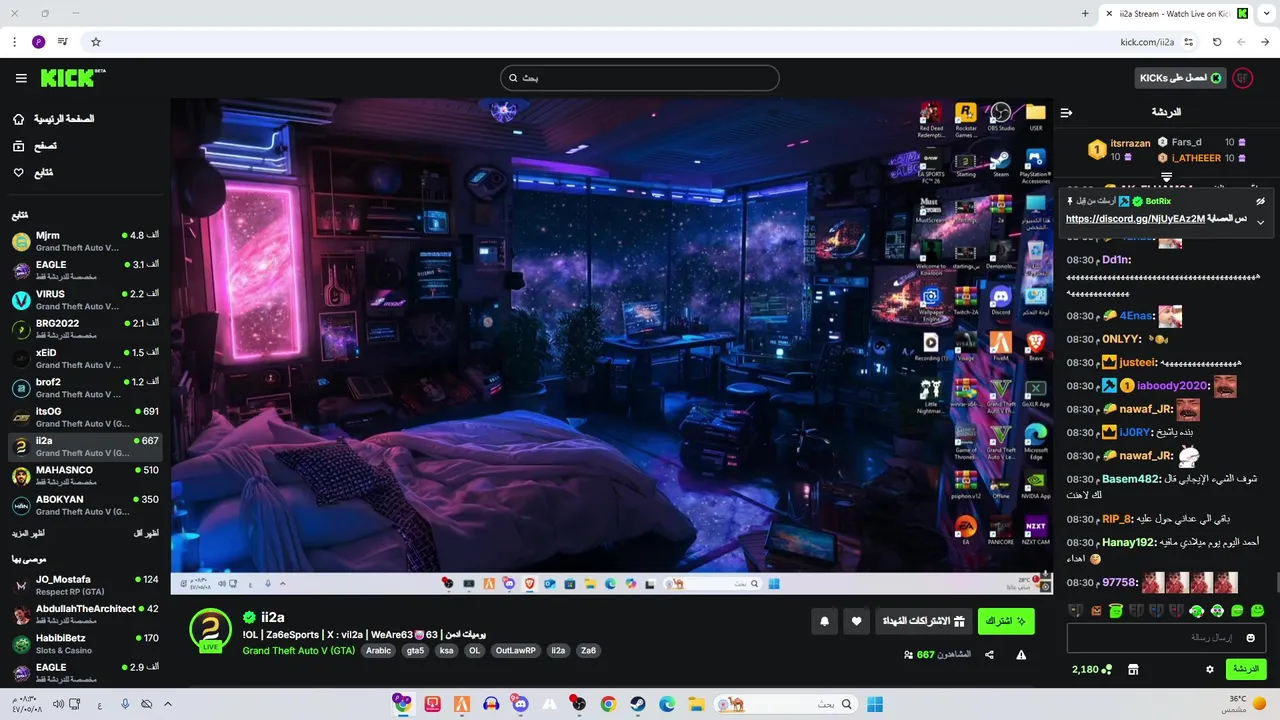Expand the gift leaderboard handle
The image size is (1280, 720).
[1166, 177]
